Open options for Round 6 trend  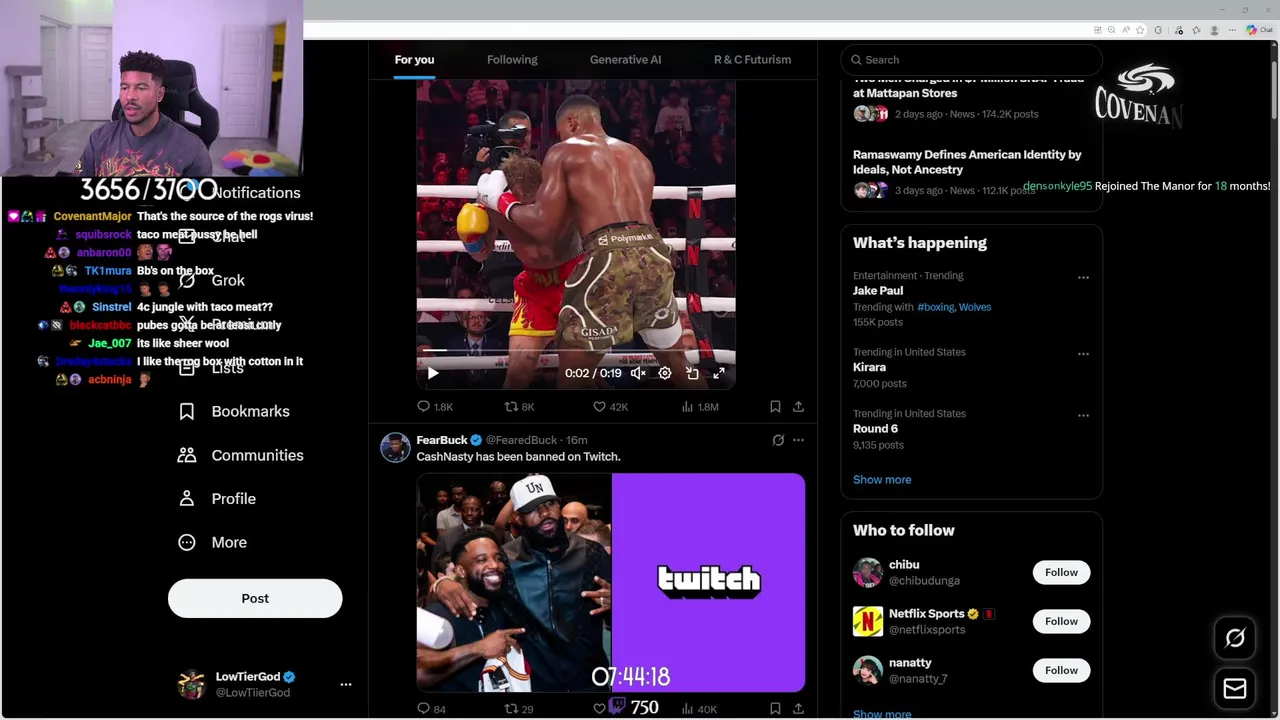point(1083,415)
